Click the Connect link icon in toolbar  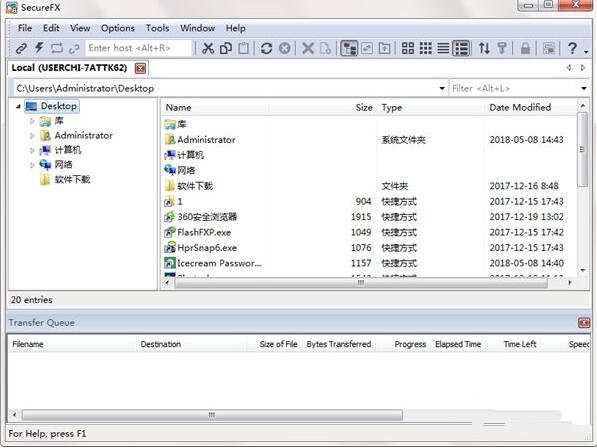(21, 48)
